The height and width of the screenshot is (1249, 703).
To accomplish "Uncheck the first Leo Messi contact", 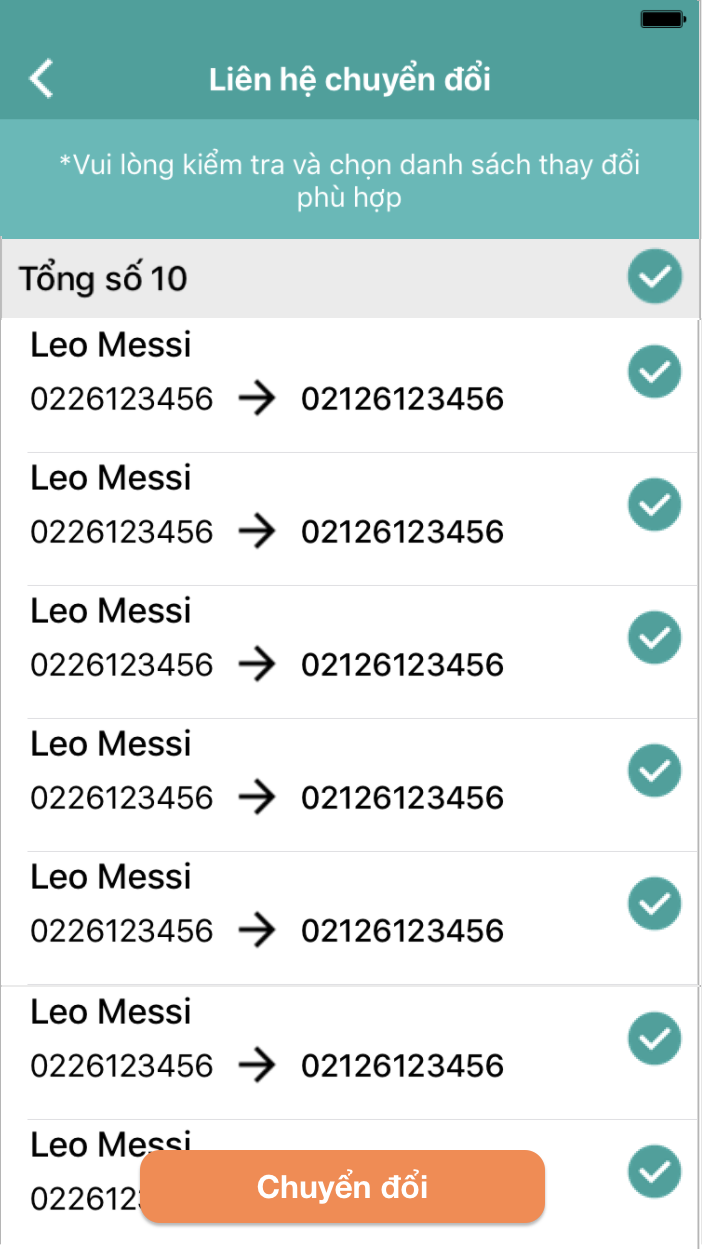I will (655, 371).
